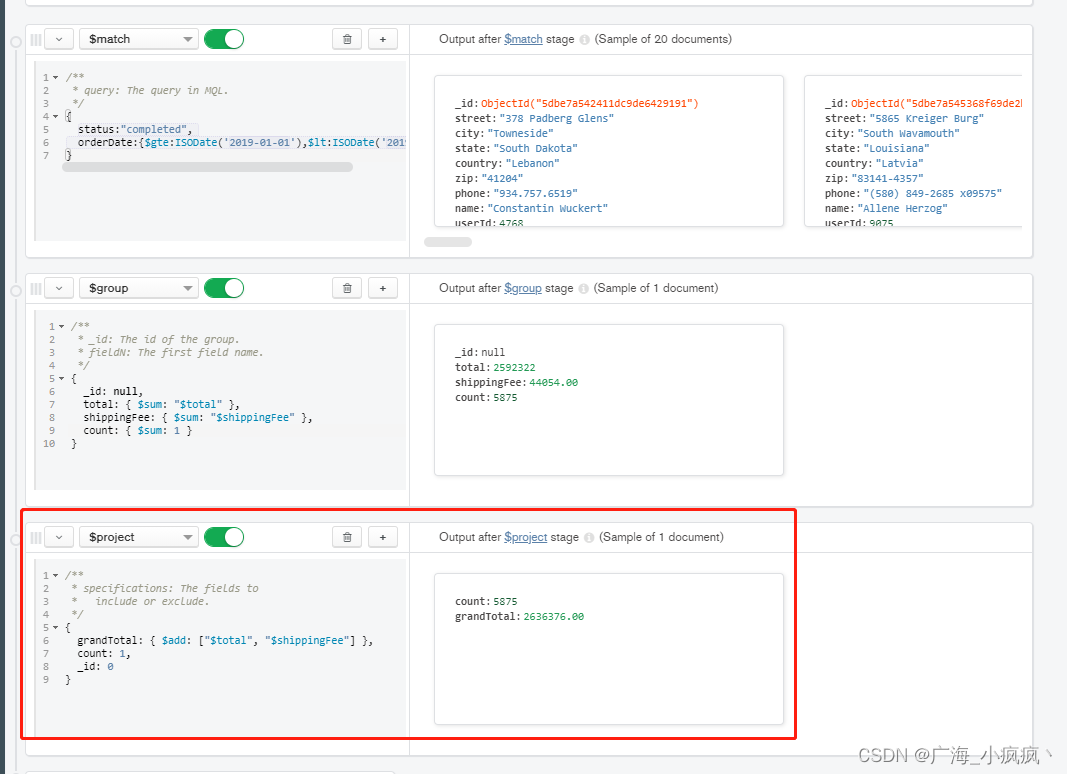Click the ObjectId of first $match document

pyautogui.click(x=589, y=103)
